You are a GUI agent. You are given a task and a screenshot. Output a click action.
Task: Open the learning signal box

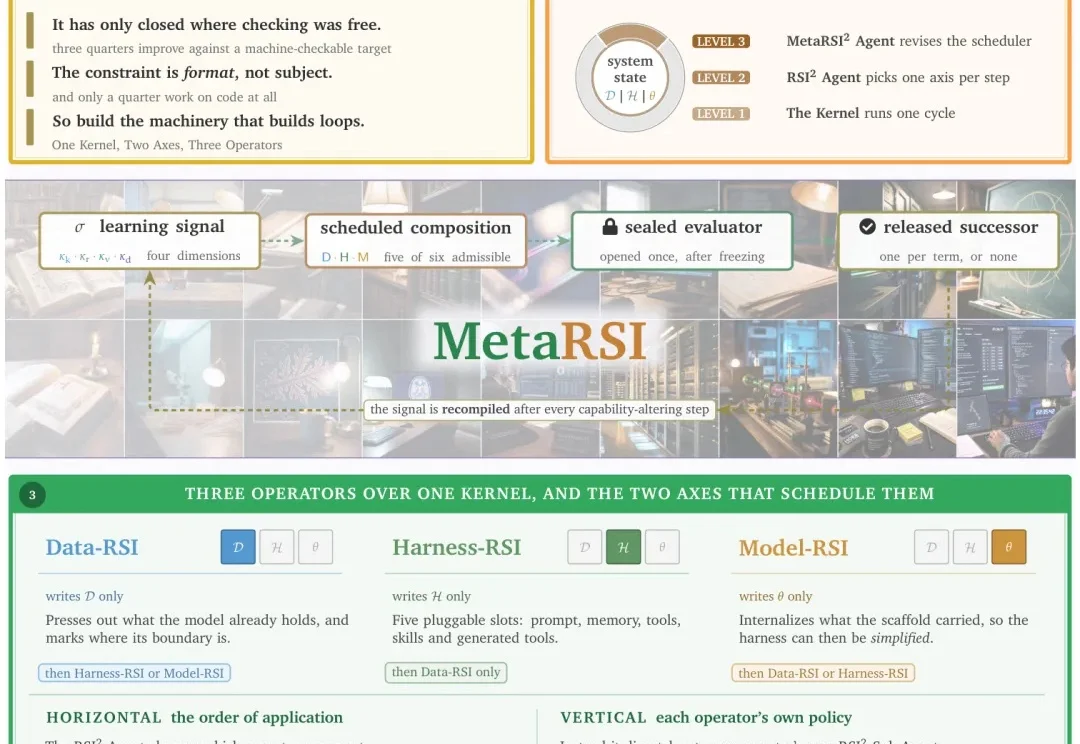point(150,240)
